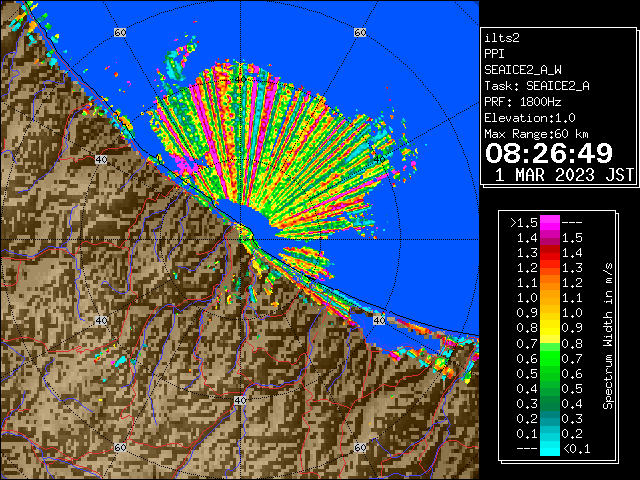Pick the cyan swatch at the scale's bottom
640x480 pixels.
click(550, 449)
